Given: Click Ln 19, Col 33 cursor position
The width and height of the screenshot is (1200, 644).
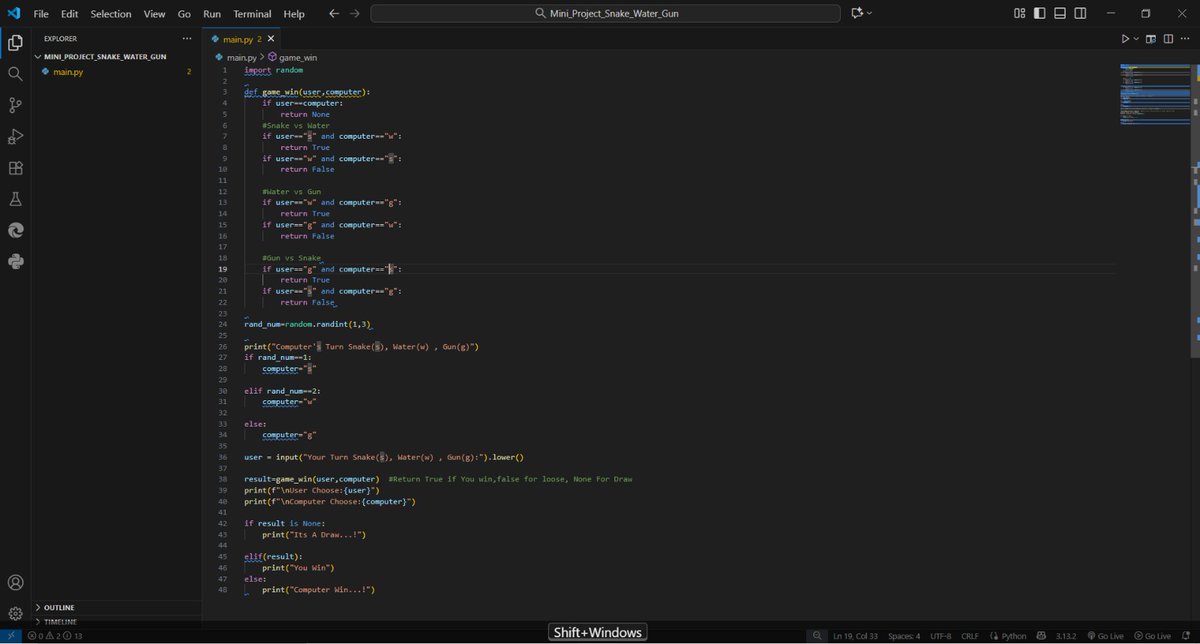Looking at the screenshot, I should tap(857, 636).
